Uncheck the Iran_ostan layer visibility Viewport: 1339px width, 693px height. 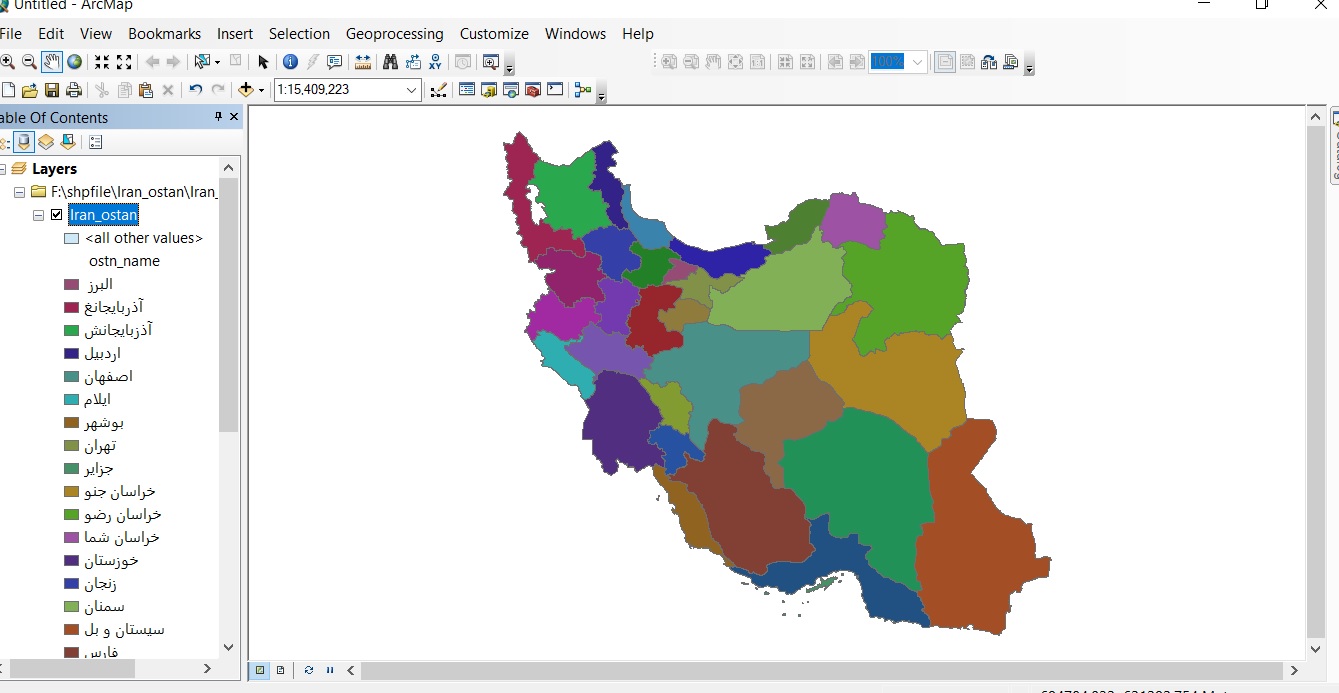click(57, 215)
